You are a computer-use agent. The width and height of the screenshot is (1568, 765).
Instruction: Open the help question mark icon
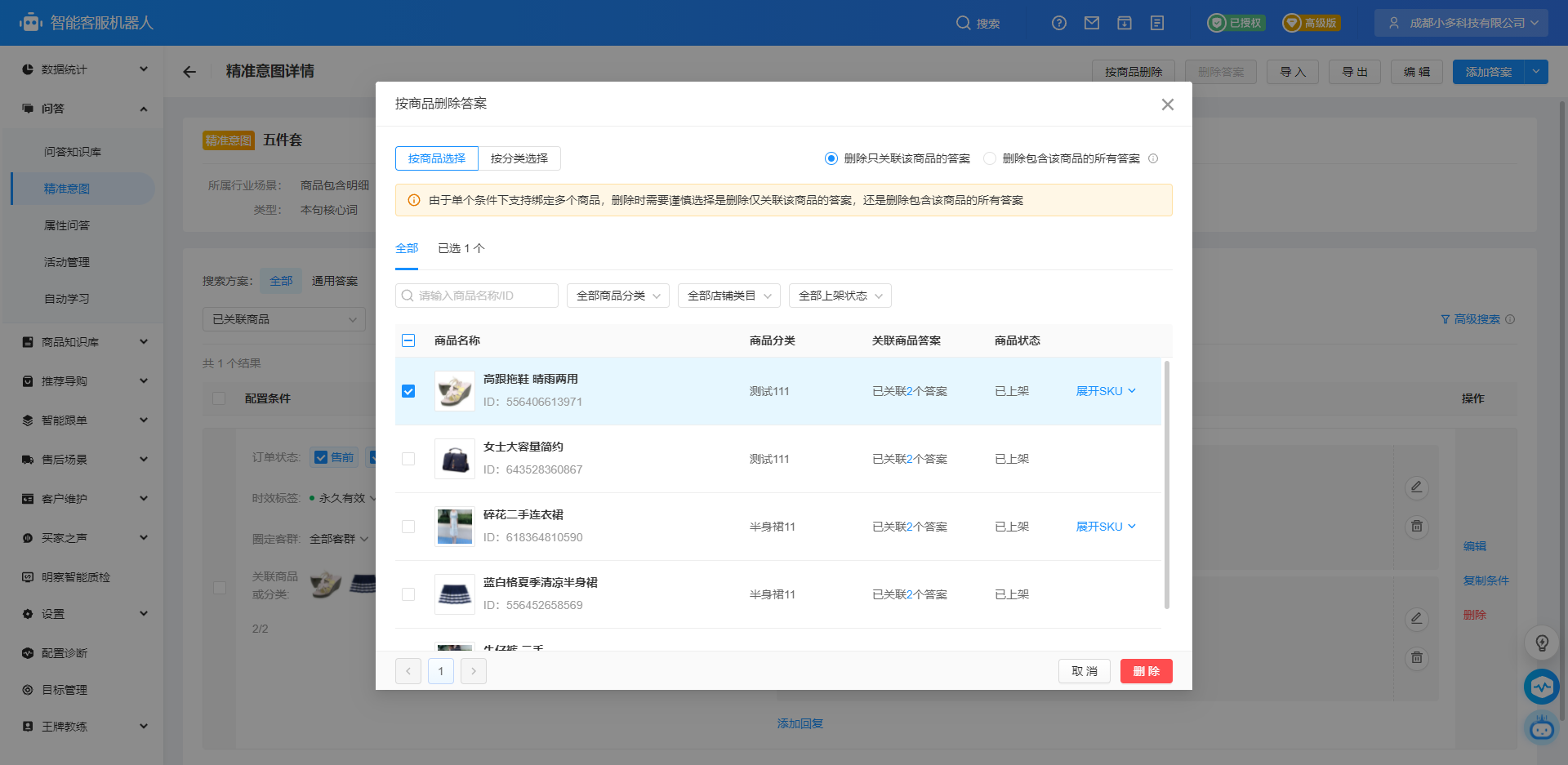click(1059, 23)
